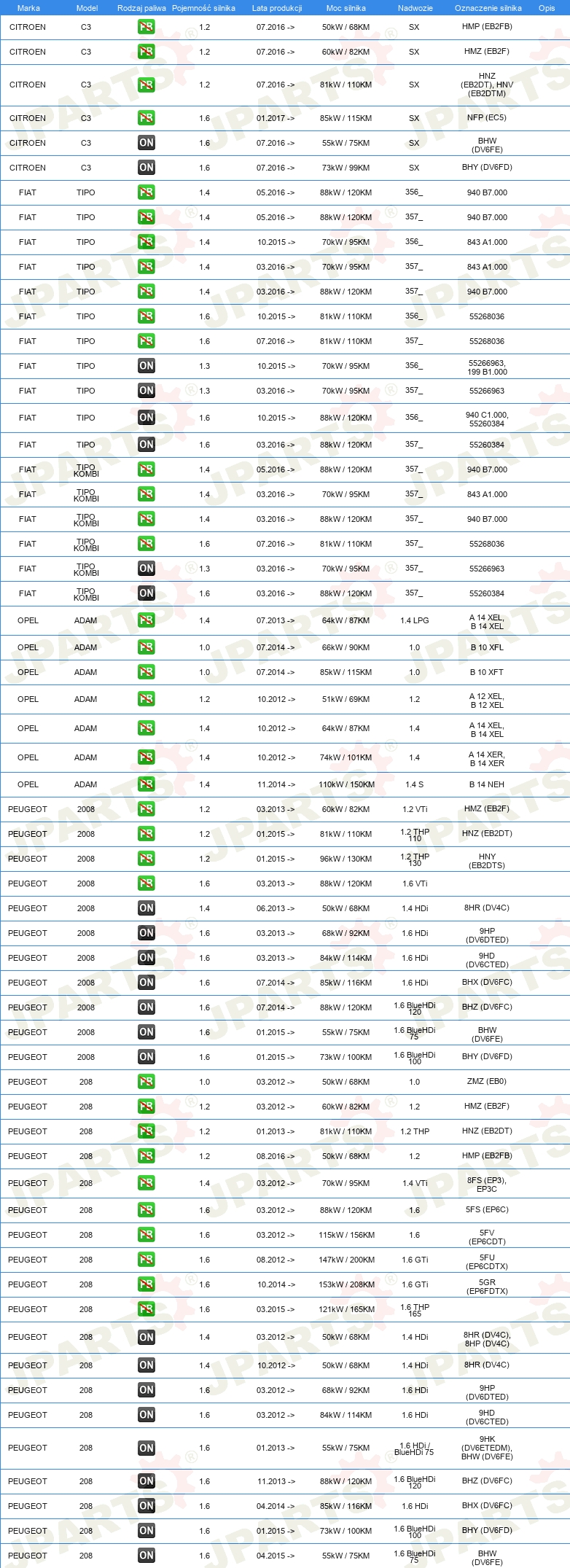Click the 1.6 HDi / BlueHDi 75 cell
The width and height of the screenshot is (570, 1568).
[415, 1448]
